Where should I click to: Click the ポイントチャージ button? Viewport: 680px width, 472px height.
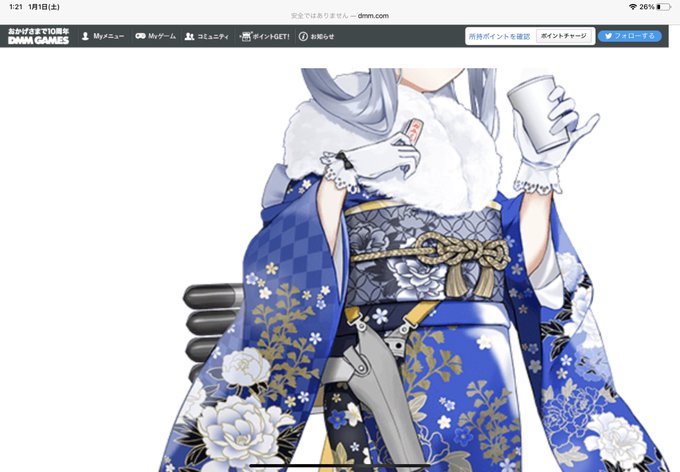point(563,36)
